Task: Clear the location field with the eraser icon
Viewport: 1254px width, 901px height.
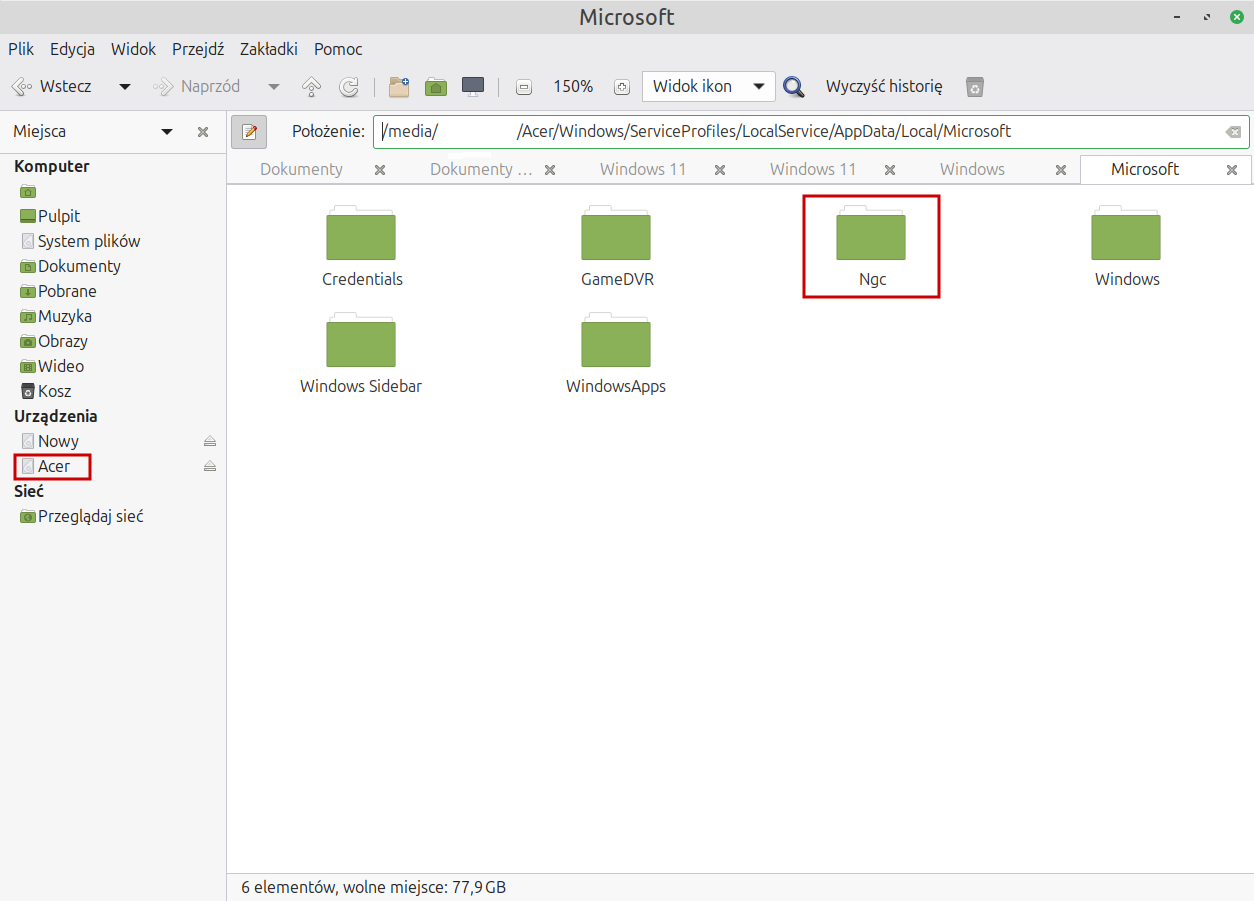Action: click(x=1234, y=132)
